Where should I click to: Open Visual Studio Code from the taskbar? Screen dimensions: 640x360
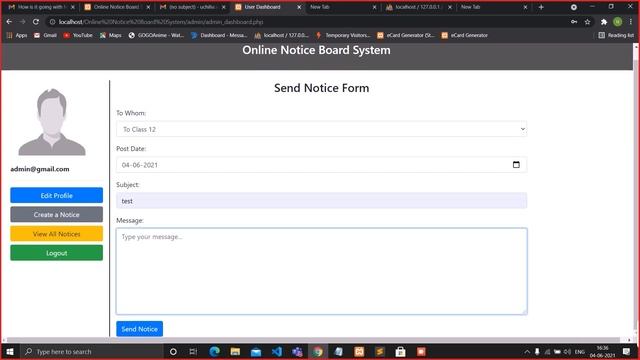point(276,351)
